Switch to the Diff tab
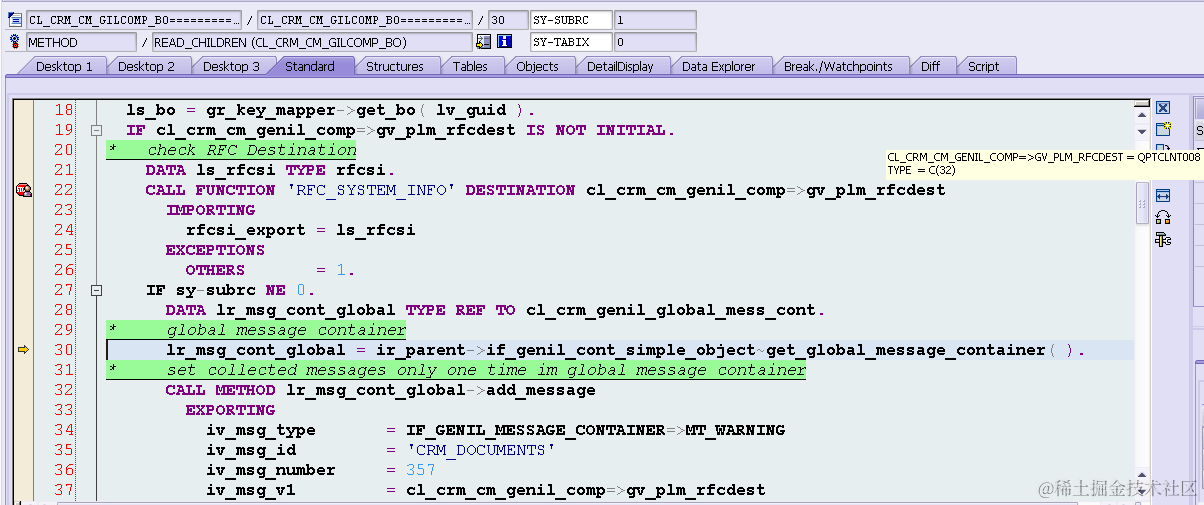This screenshot has height=505, width=1204. tap(930, 66)
